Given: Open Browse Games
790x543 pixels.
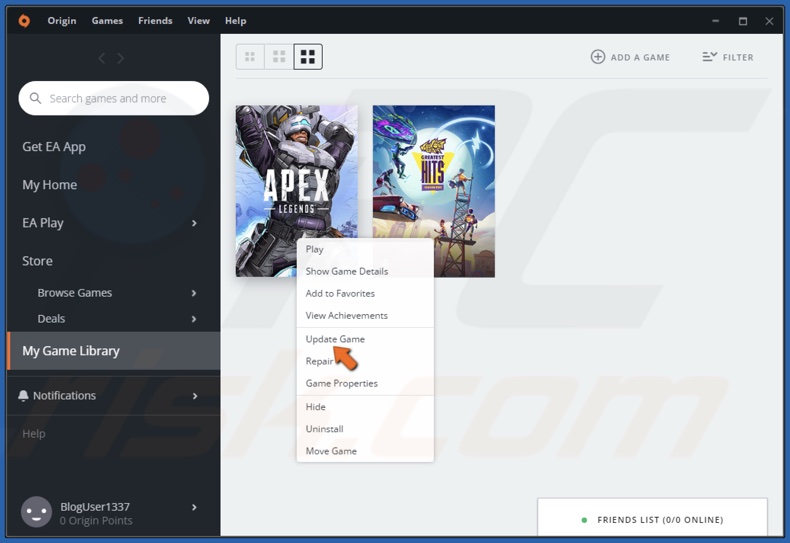Looking at the screenshot, I should point(75,293).
